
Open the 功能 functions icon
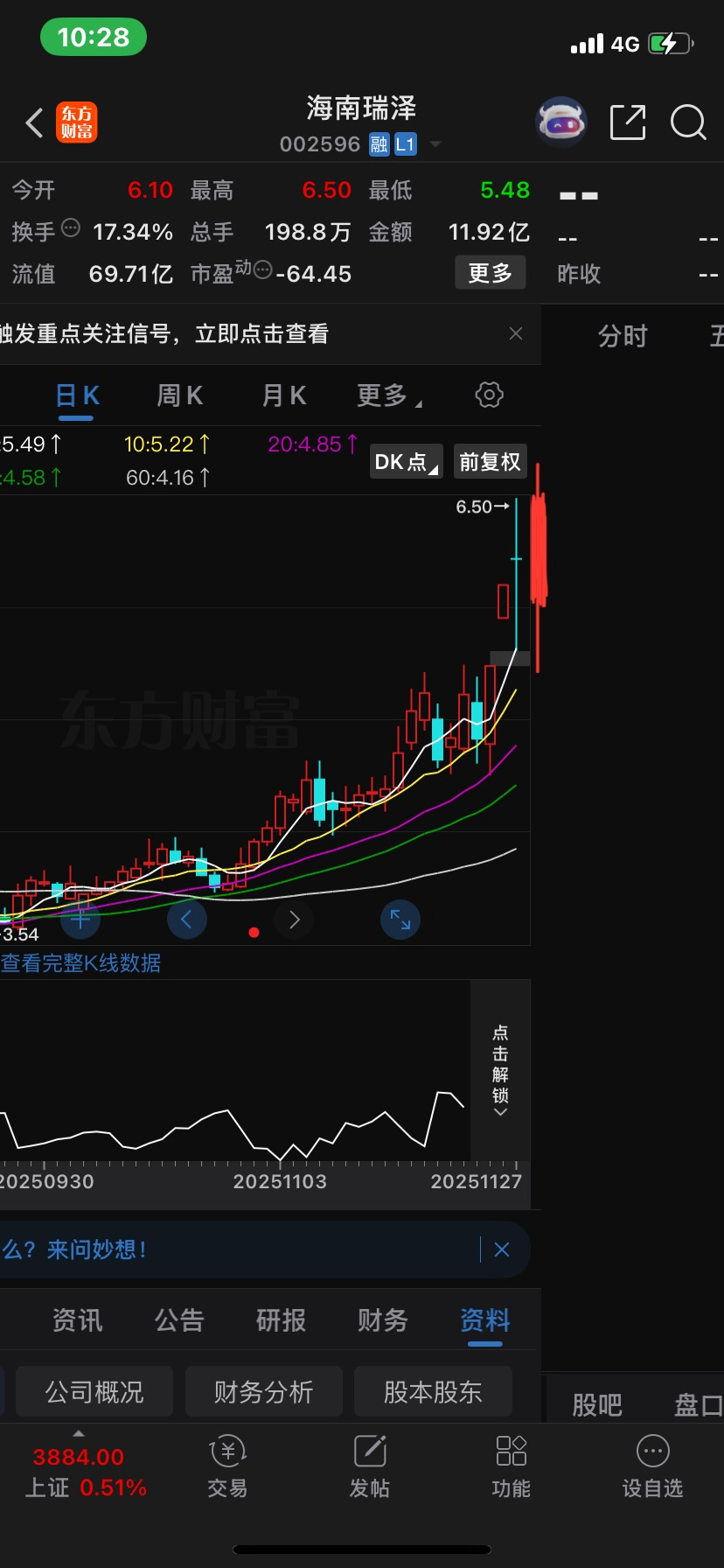pos(512,1467)
